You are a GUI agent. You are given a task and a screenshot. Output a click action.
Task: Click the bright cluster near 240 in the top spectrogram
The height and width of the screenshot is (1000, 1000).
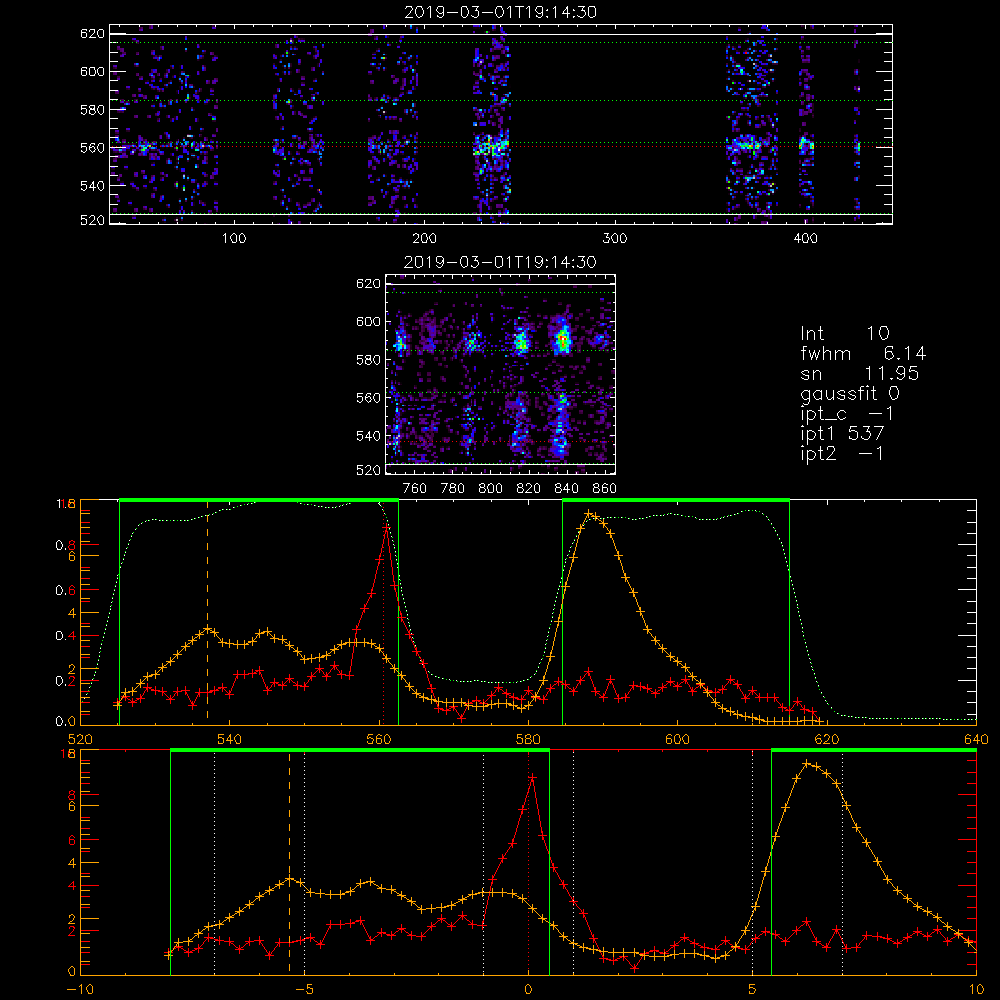point(491,148)
